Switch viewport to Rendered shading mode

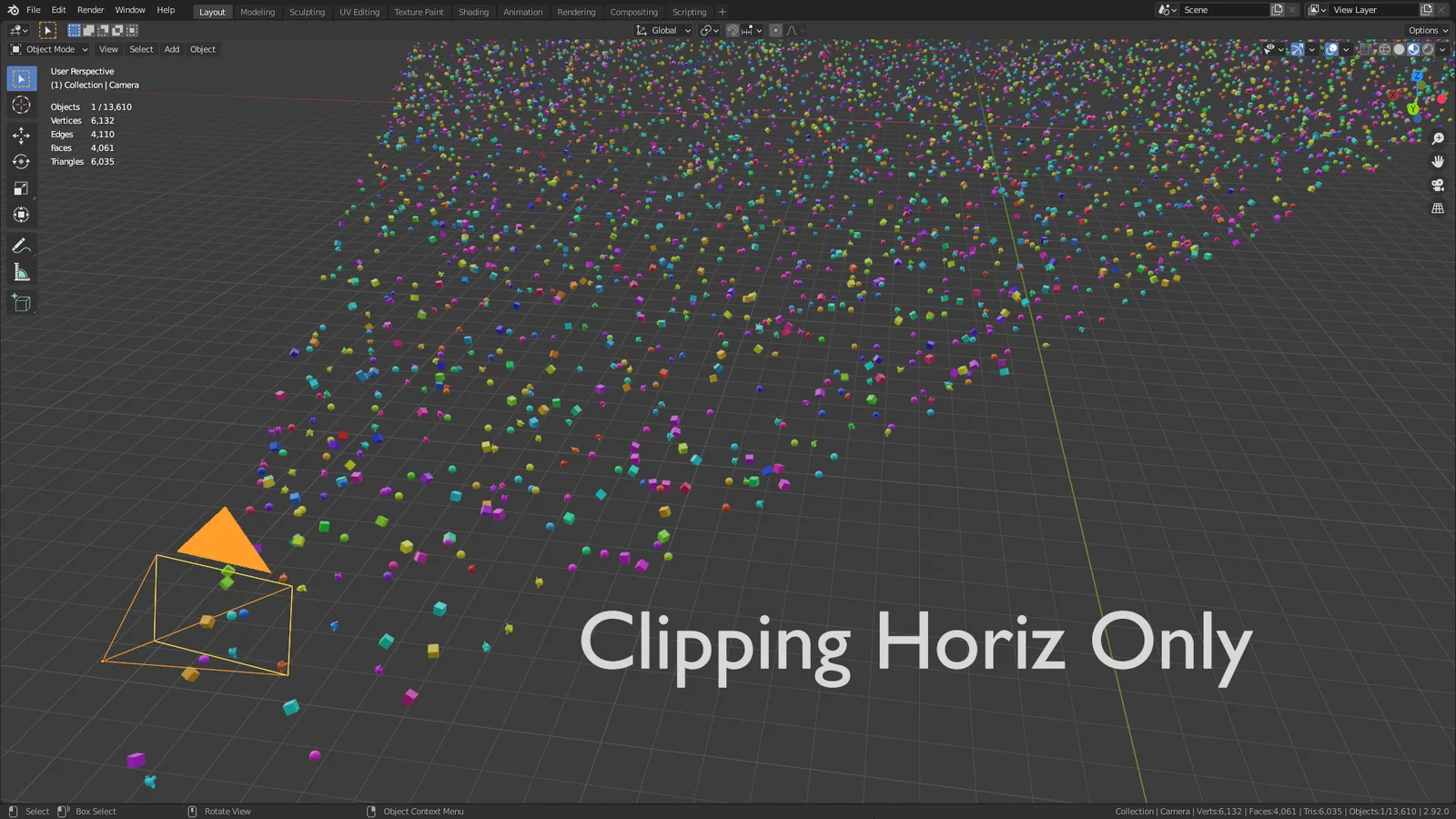(1430, 49)
